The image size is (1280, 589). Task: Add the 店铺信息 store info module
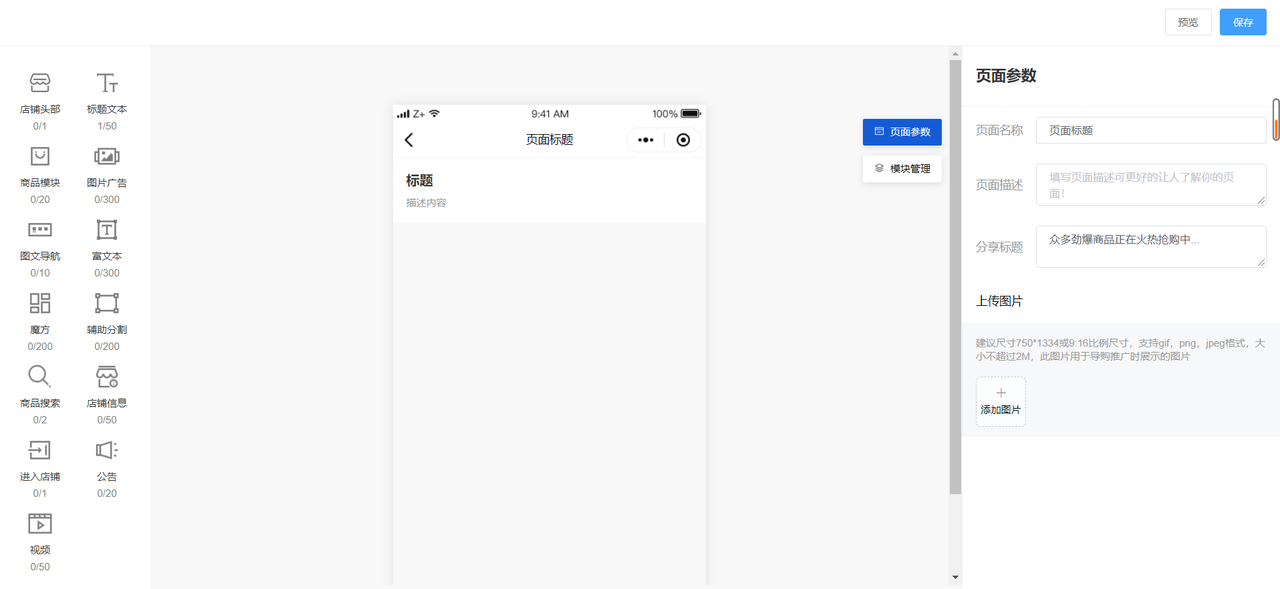tap(107, 395)
